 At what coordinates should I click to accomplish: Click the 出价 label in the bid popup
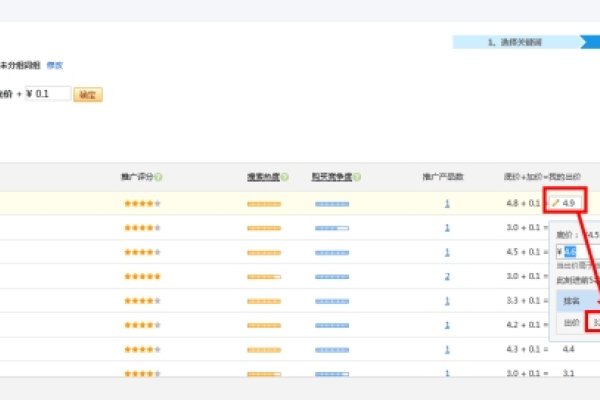572,323
